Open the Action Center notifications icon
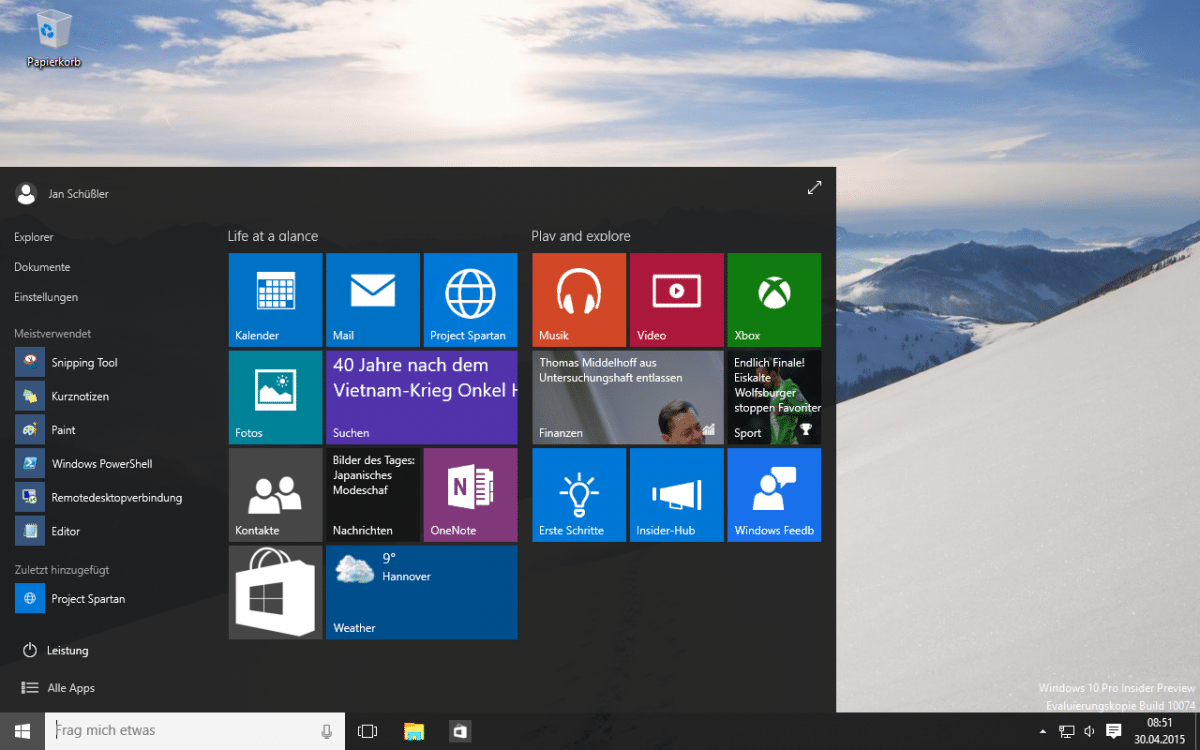The height and width of the screenshot is (750, 1200). pos(1114,731)
